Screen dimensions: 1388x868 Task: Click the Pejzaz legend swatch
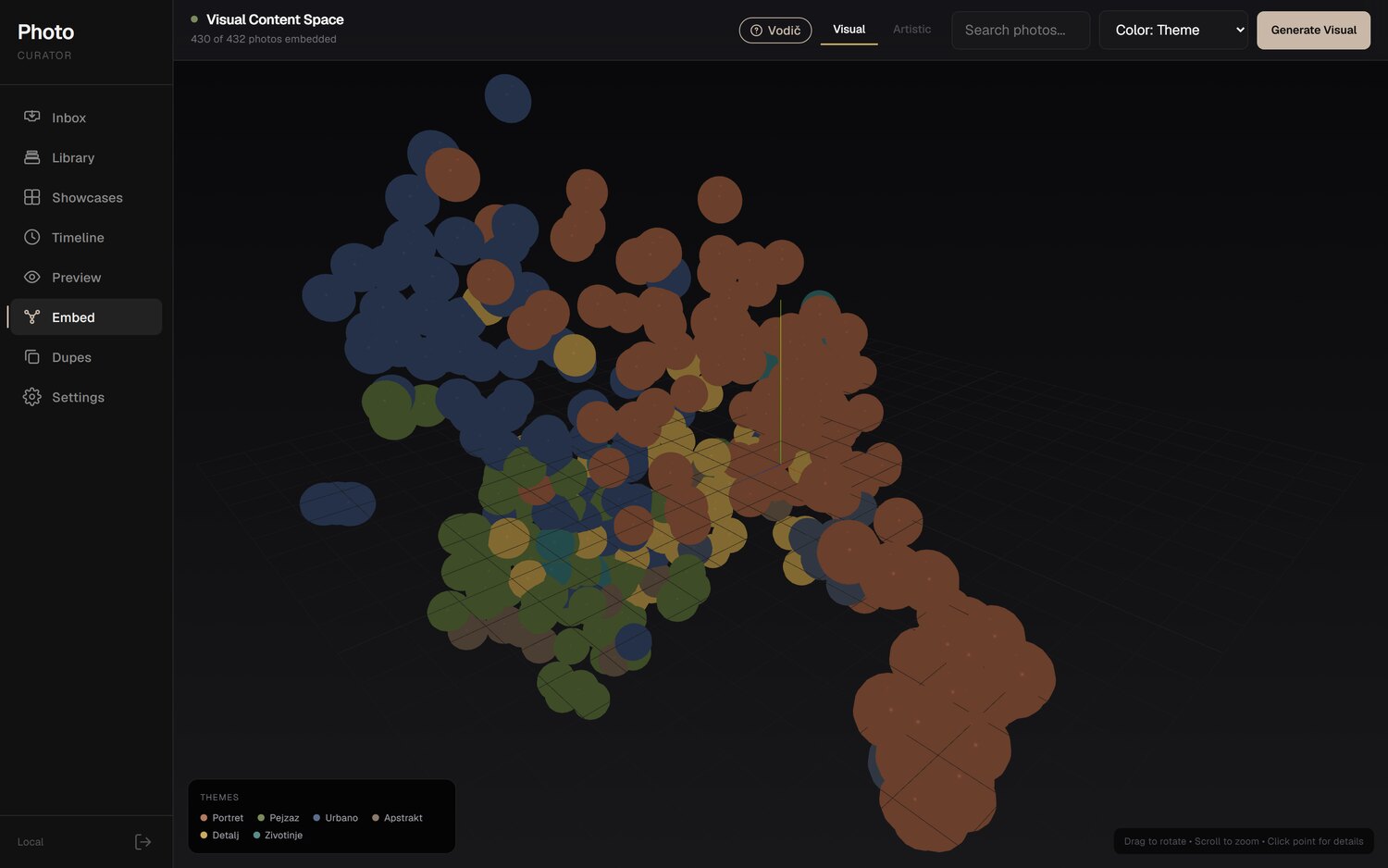click(261, 818)
